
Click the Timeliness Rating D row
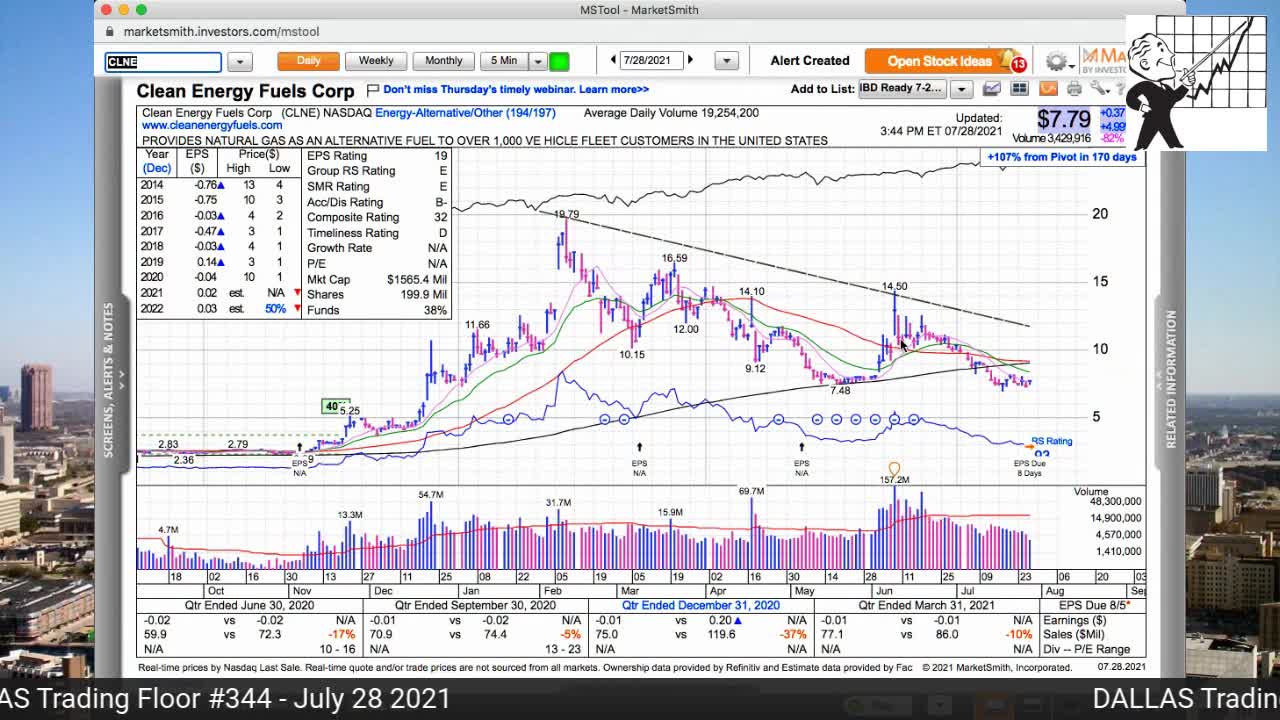point(377,233)
